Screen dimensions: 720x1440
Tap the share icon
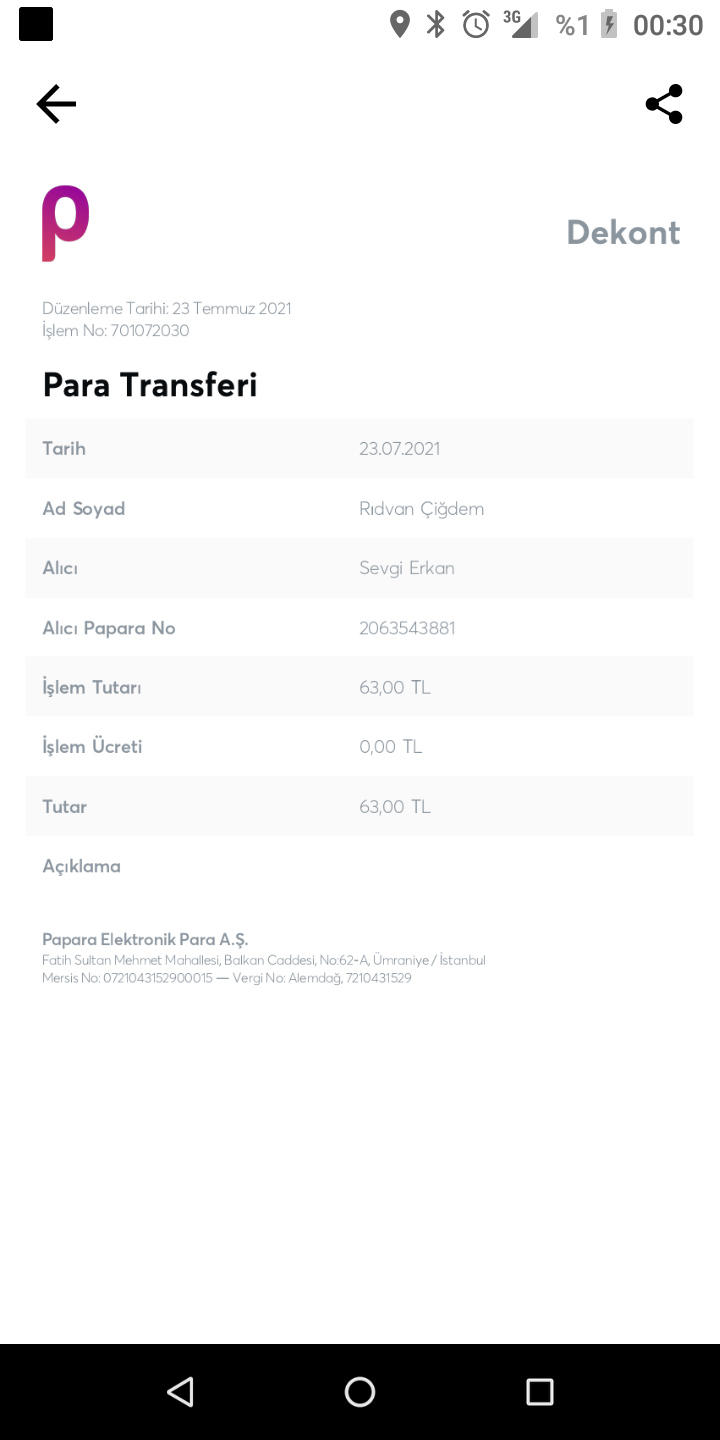[664, 104]
